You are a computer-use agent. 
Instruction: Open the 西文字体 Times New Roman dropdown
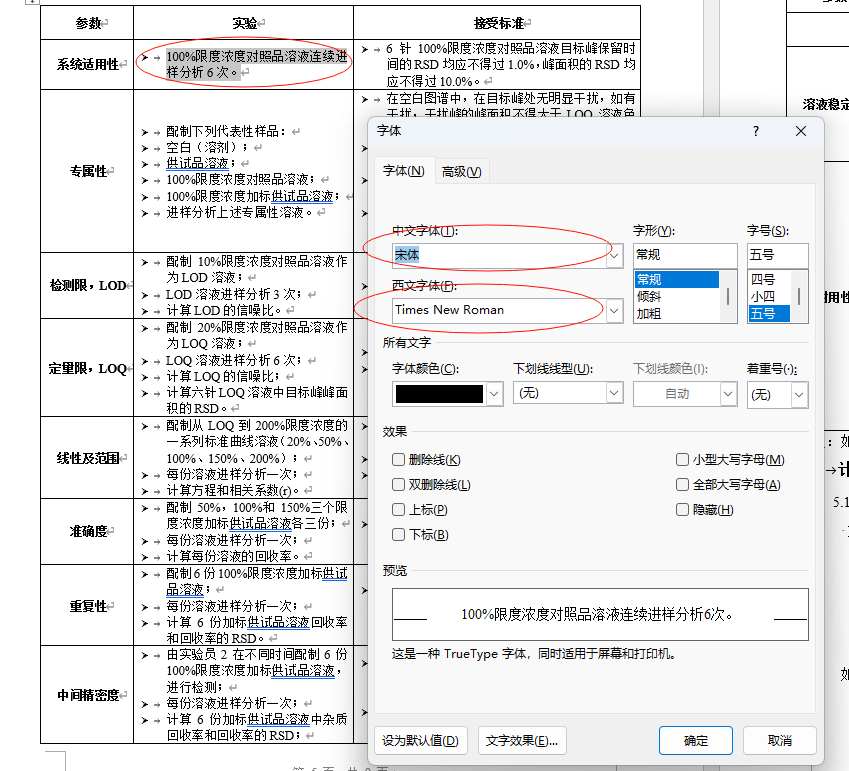(x=614, y=310)
